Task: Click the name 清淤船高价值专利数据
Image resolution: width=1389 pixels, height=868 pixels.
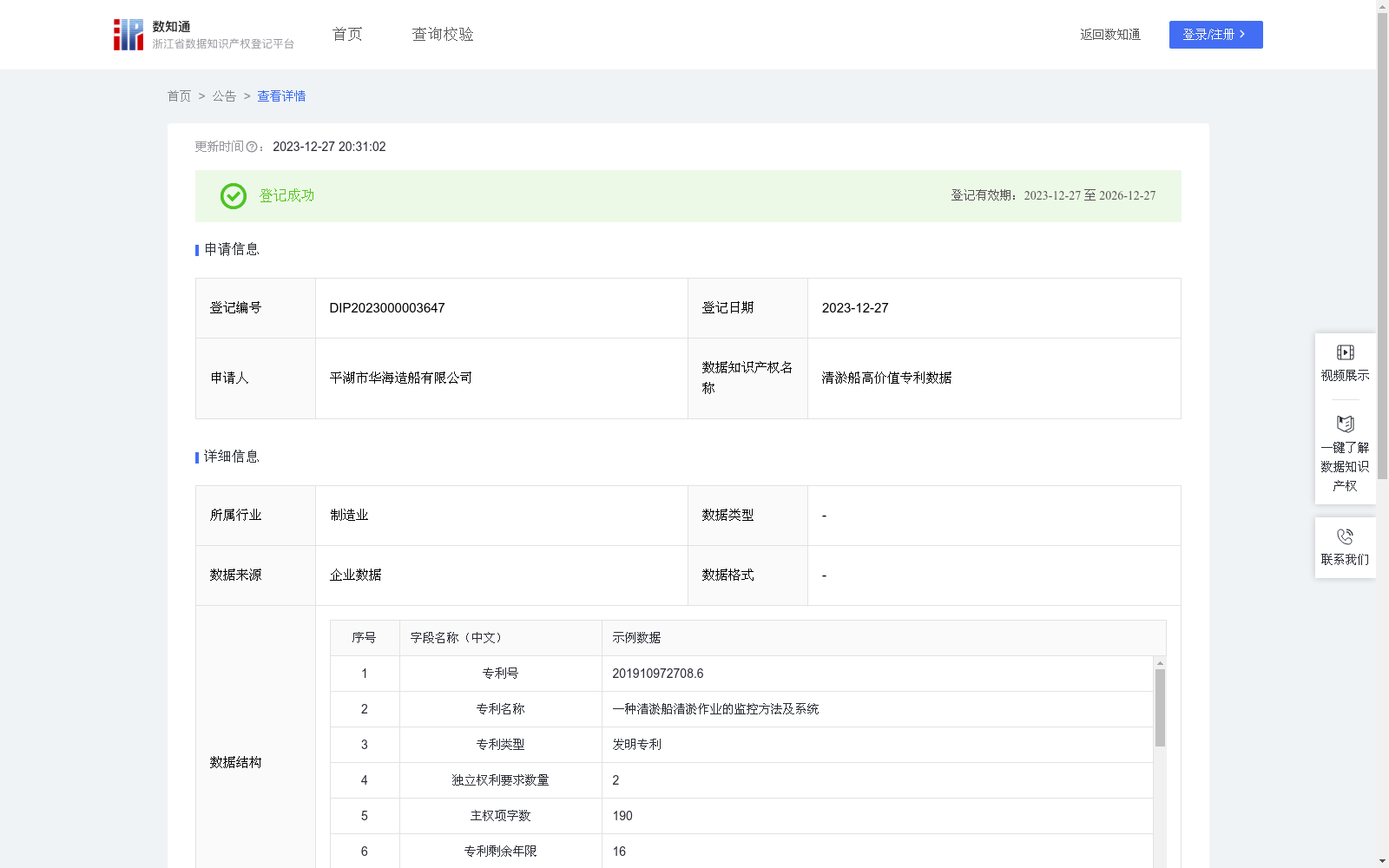Action: pyautogui.click(x=887, y=378)
